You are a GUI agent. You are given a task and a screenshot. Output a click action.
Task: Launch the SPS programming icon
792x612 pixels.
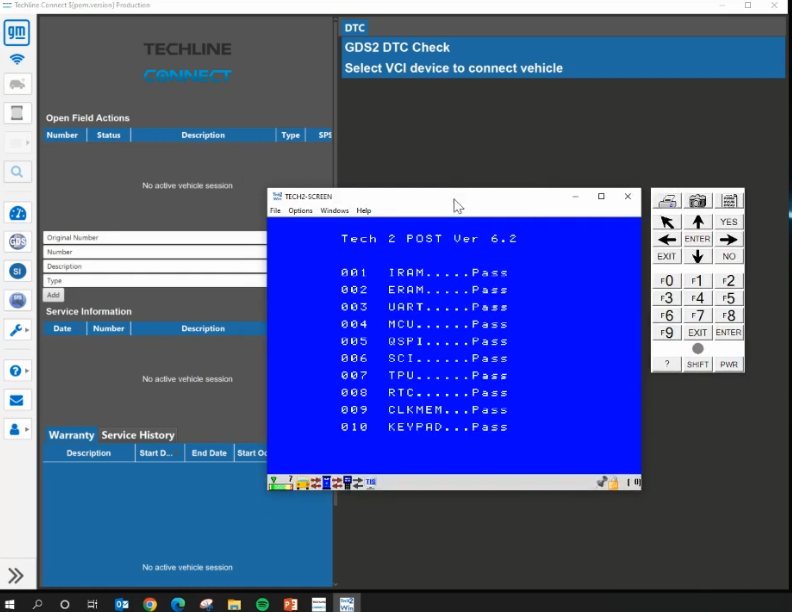pos(17,300)
